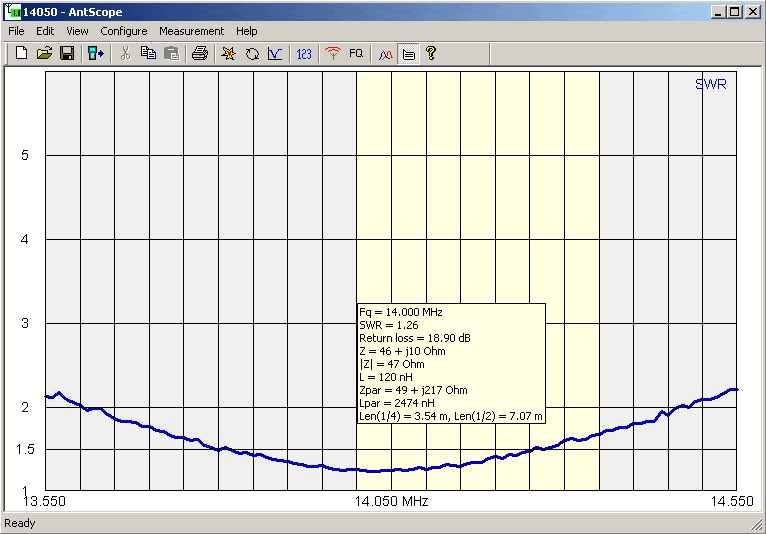Click the New document toolbar icon
The width and height of the screenshot is (766, 534).
click(x=21, y=54)
